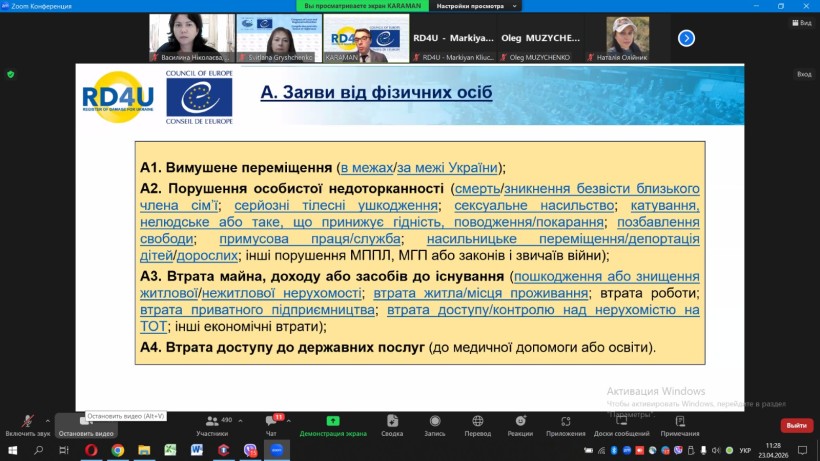Click the Вход button on the right

[804, 74]
